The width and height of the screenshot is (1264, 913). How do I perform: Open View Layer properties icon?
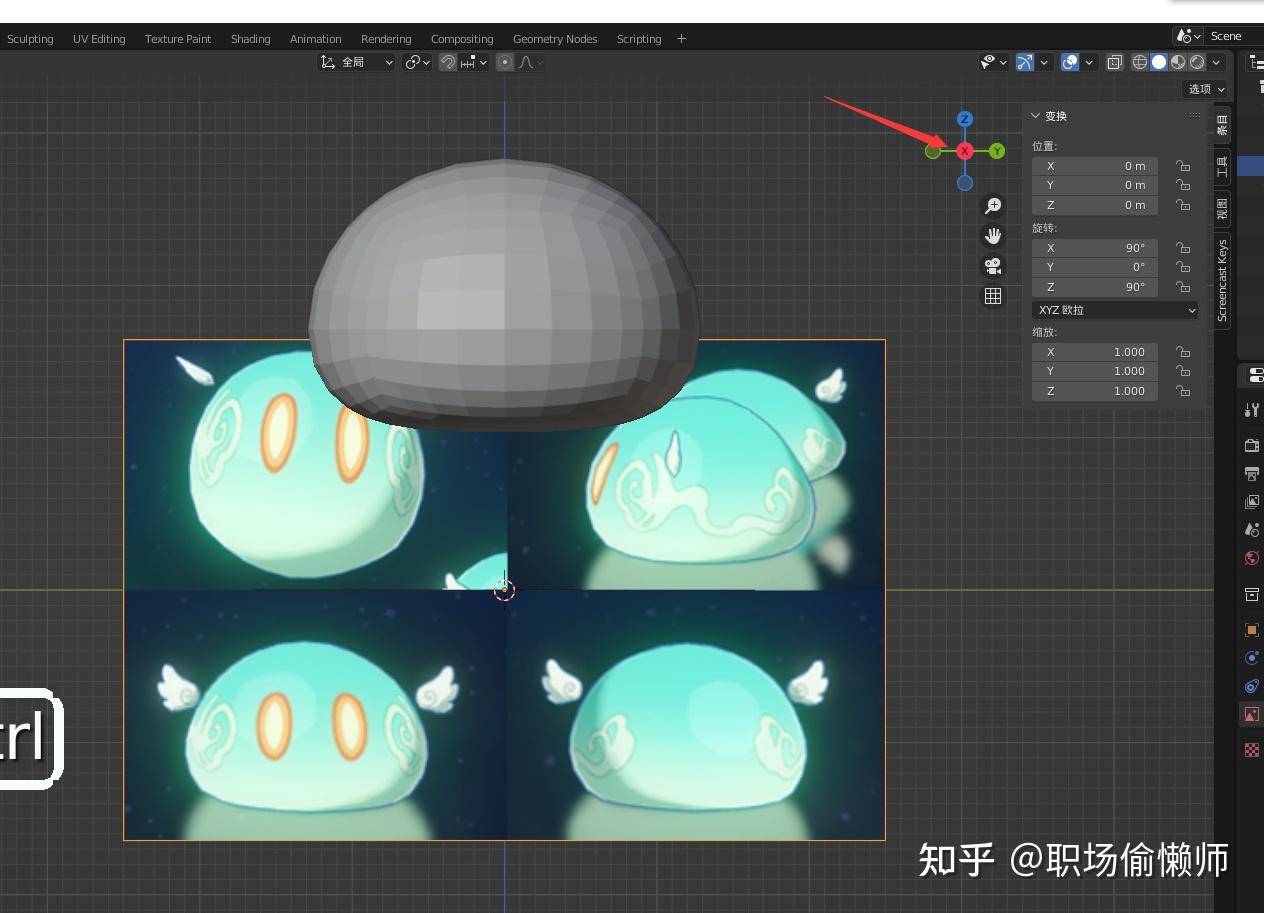1252,501
